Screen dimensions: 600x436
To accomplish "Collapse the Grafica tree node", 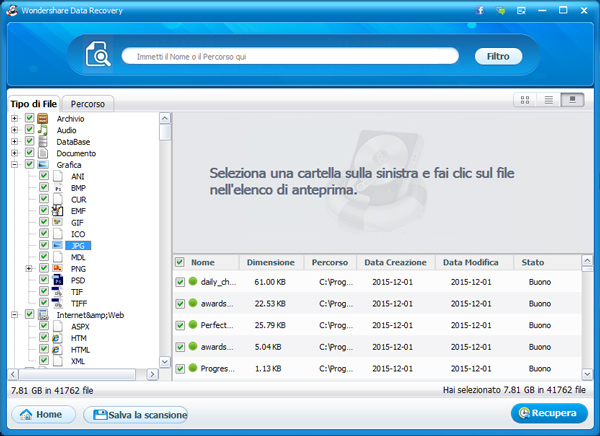I will point(15,165).
